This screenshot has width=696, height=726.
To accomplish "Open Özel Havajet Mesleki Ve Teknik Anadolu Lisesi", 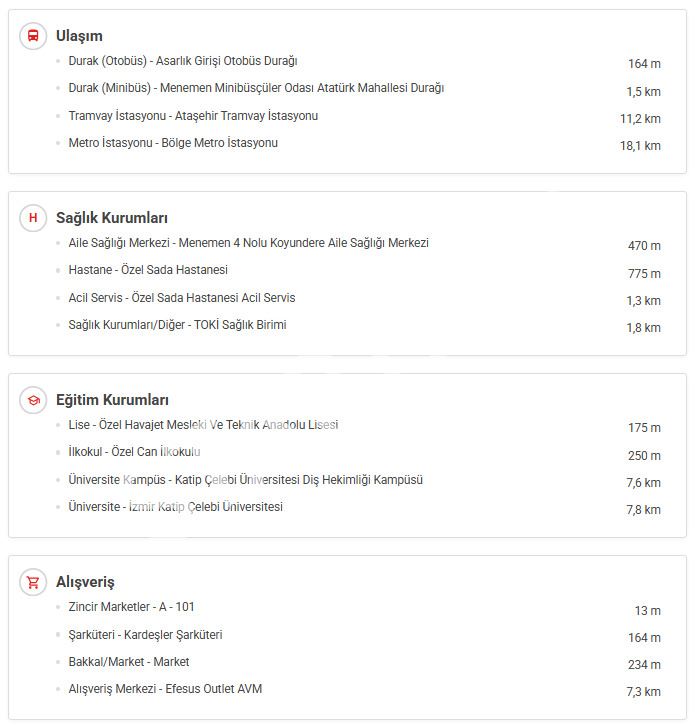I will [x=203, y=426].
